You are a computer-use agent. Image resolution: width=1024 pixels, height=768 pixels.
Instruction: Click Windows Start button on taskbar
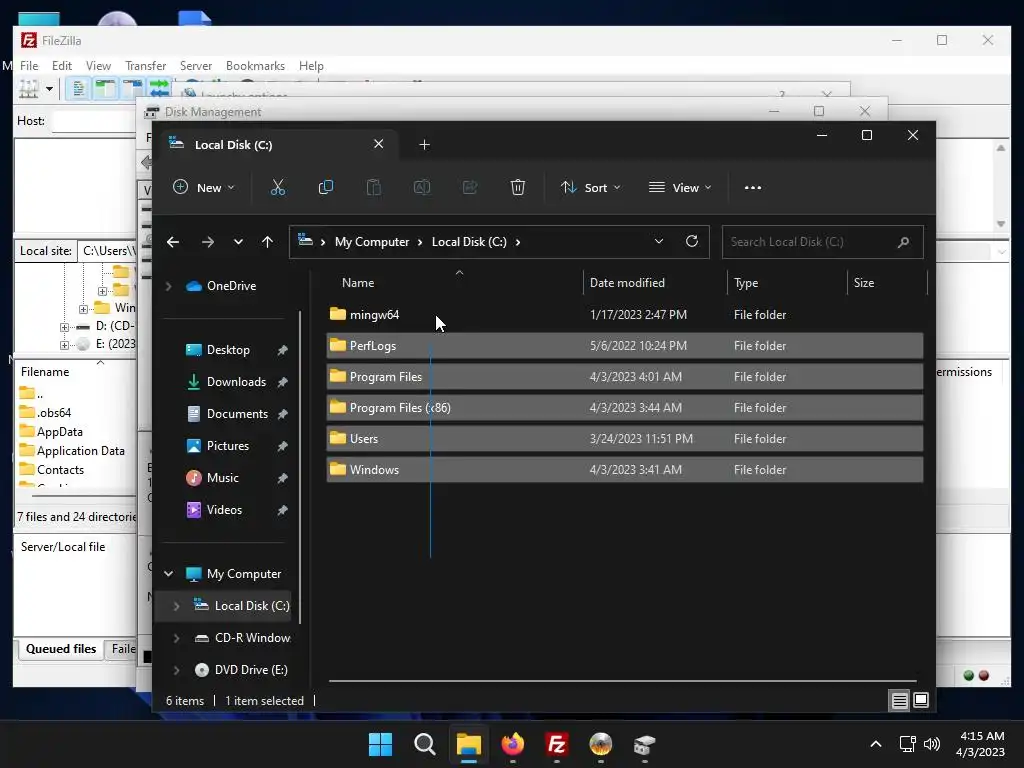pos(381,744)
